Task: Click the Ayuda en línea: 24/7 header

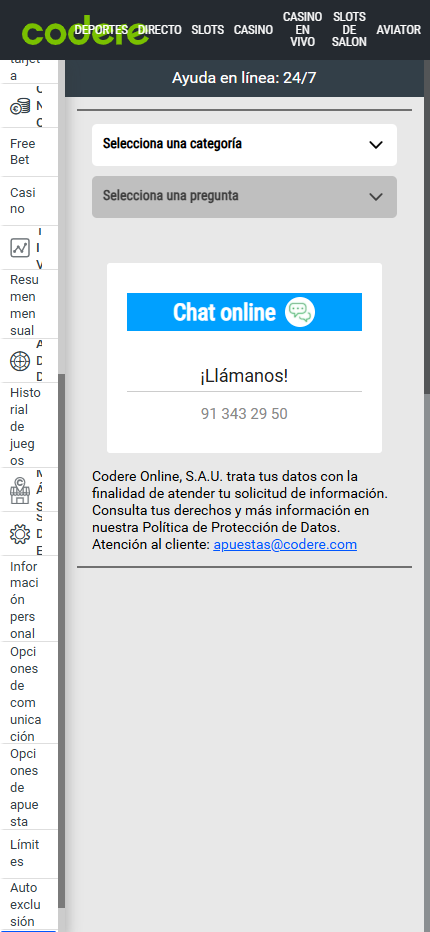Action: 244,78
